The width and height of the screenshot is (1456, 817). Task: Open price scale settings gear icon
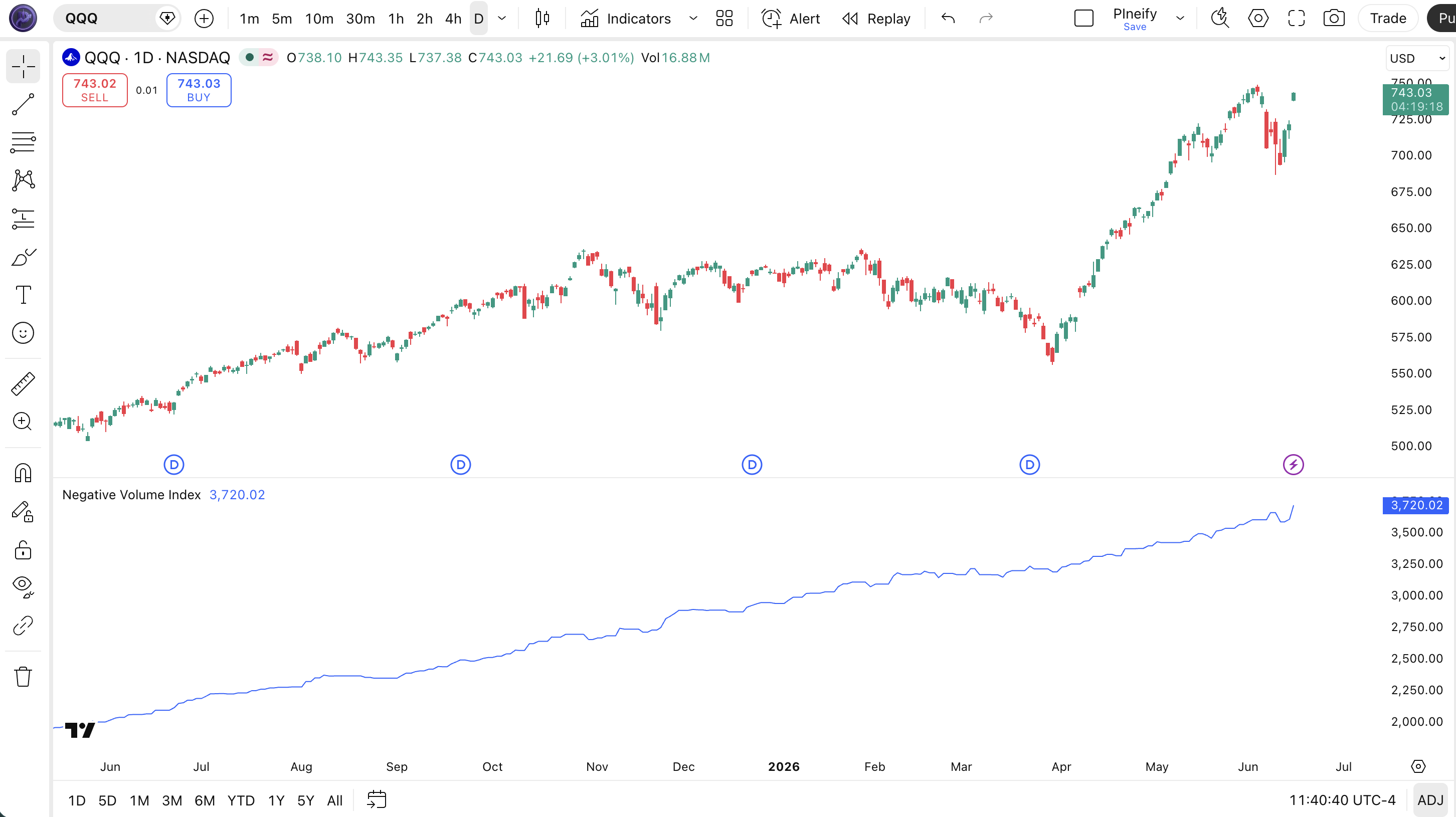click(1418, 766)
